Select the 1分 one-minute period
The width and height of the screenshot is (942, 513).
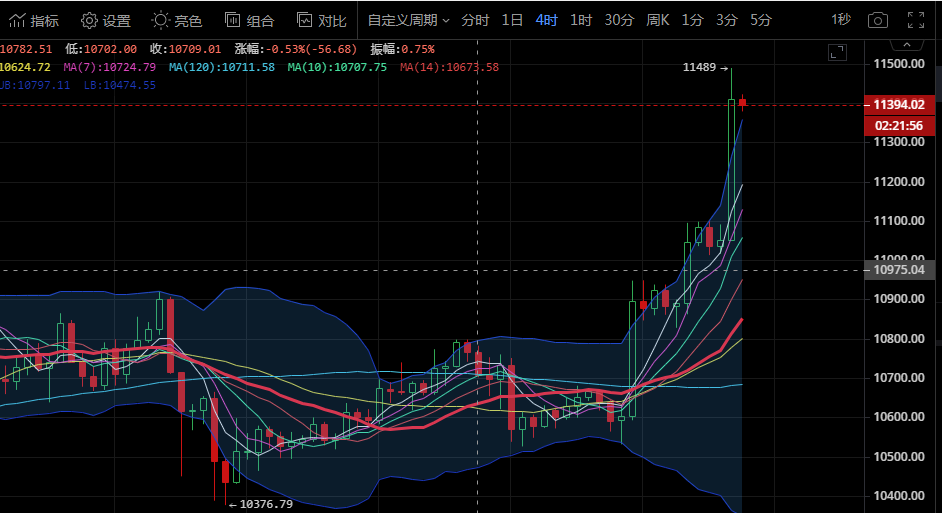692,20
